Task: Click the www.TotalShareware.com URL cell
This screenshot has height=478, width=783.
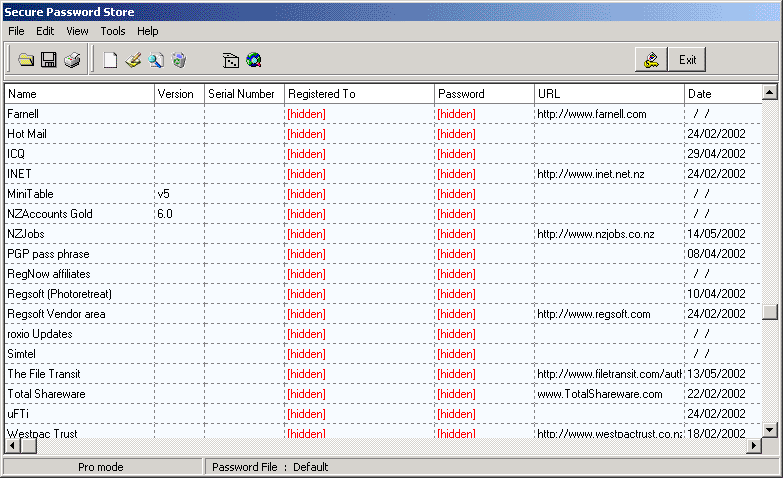Action: [x=609, y=394]
